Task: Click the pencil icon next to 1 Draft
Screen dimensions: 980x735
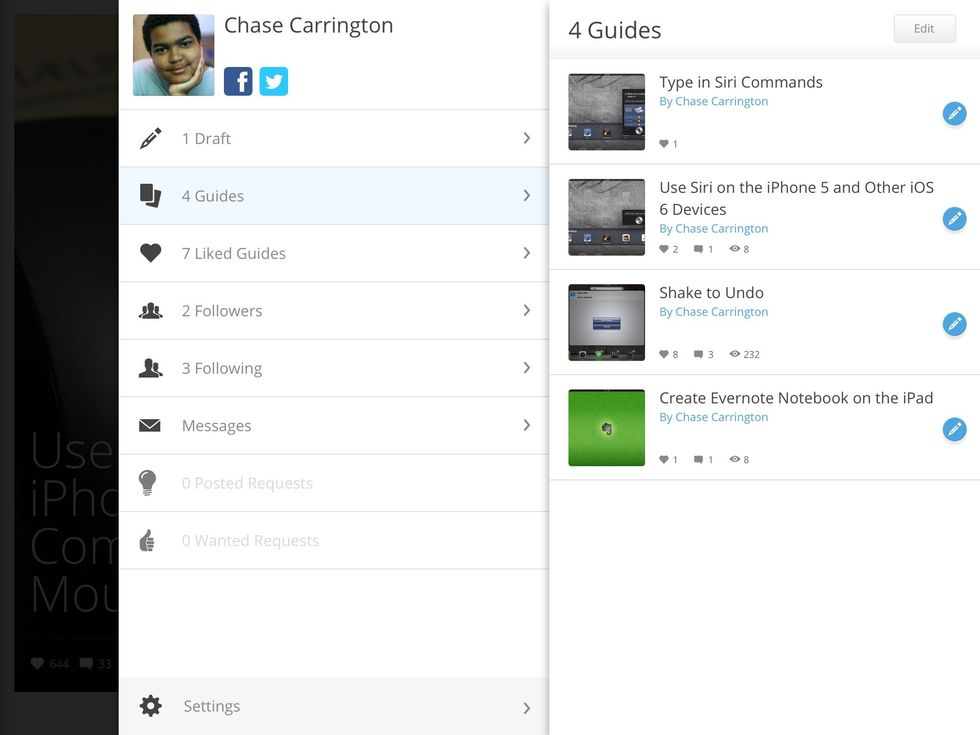Action: (150, 137)
